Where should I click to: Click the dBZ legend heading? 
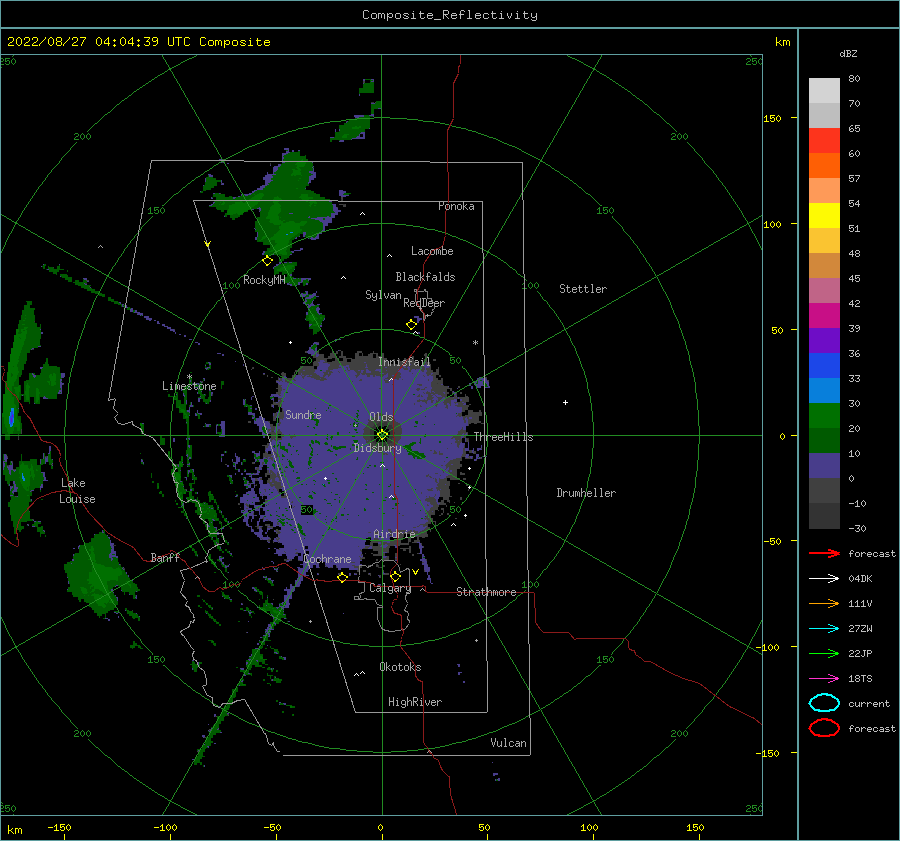(848, 53)
